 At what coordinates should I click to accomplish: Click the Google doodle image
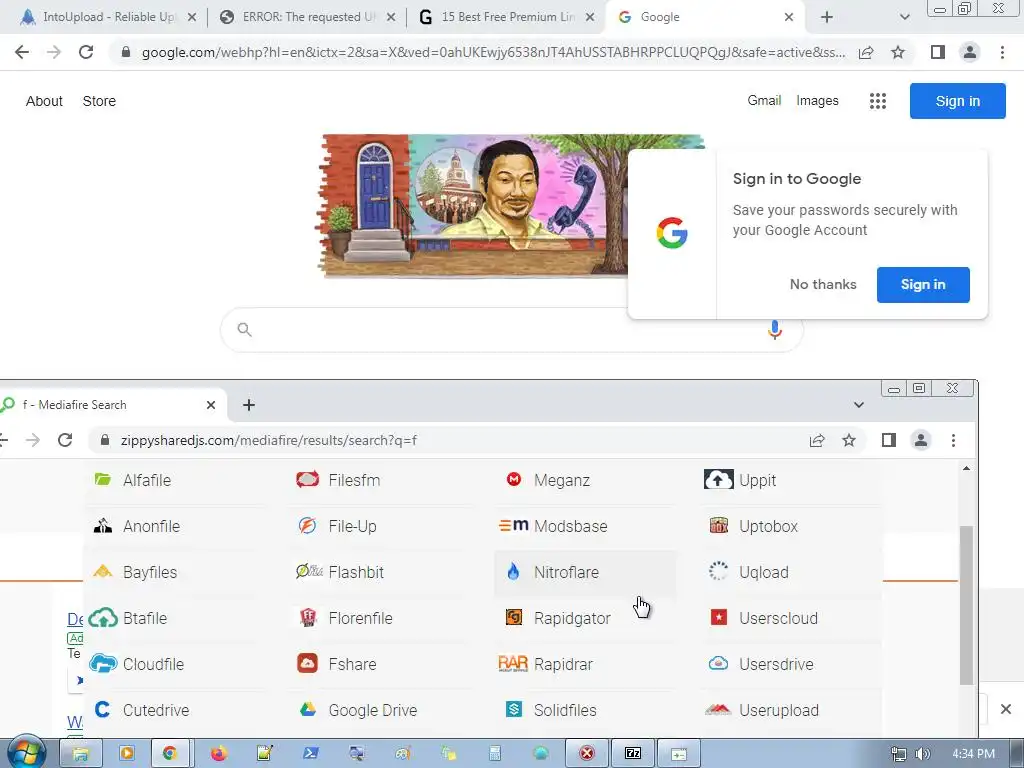[475, 206]
